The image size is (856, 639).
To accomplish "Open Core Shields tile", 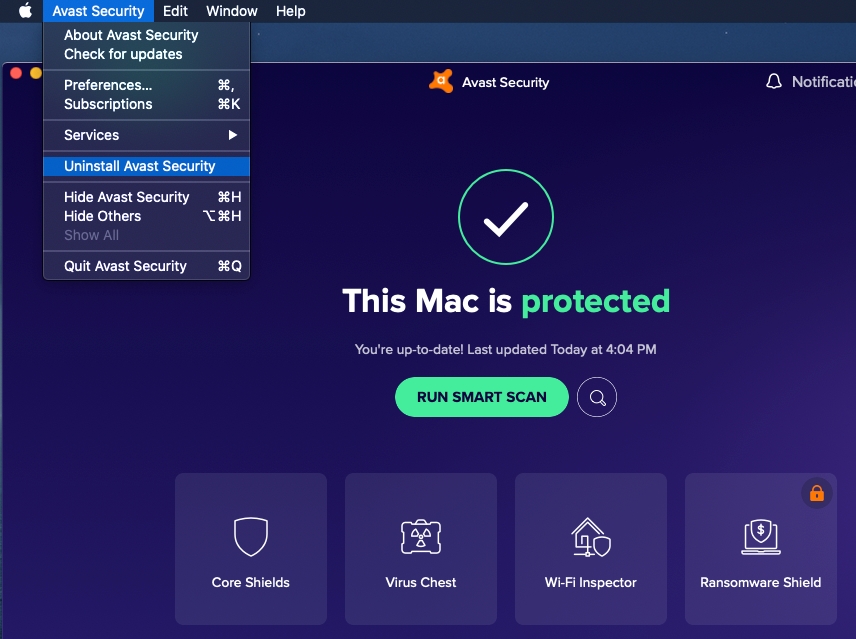I will pos(251,548).
